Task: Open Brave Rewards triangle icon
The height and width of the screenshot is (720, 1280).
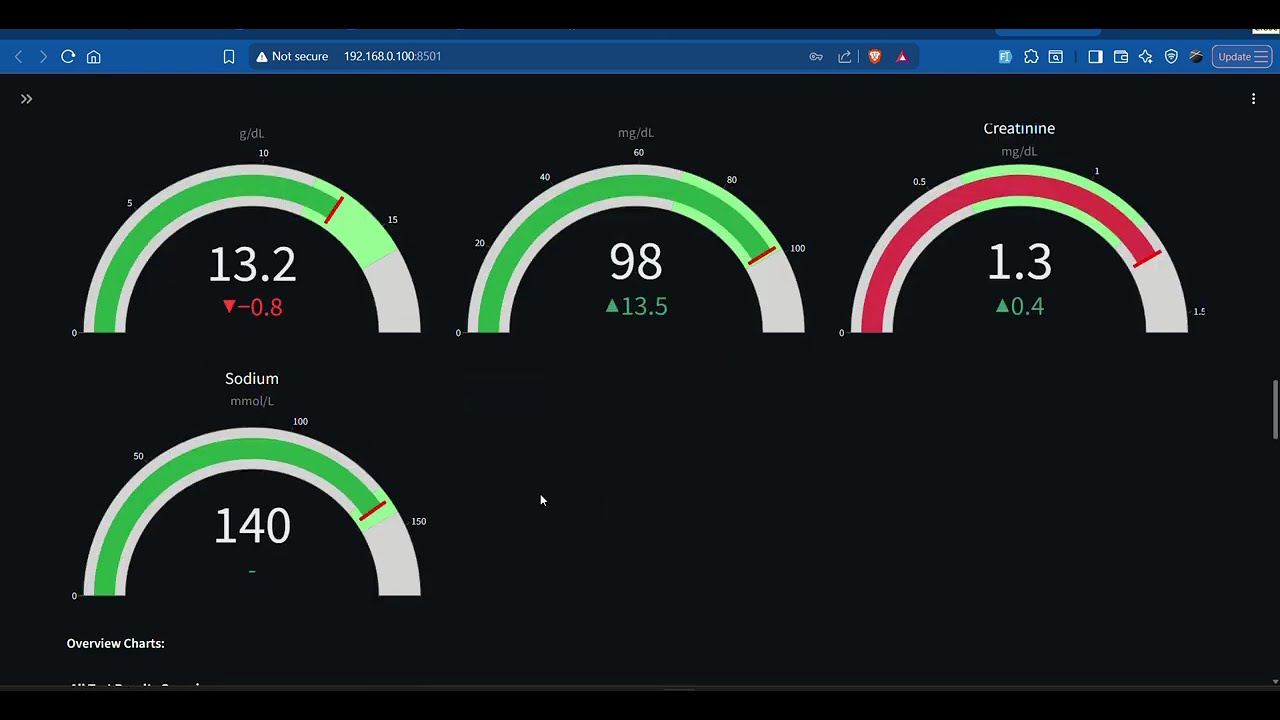Action: coord(902,57)
